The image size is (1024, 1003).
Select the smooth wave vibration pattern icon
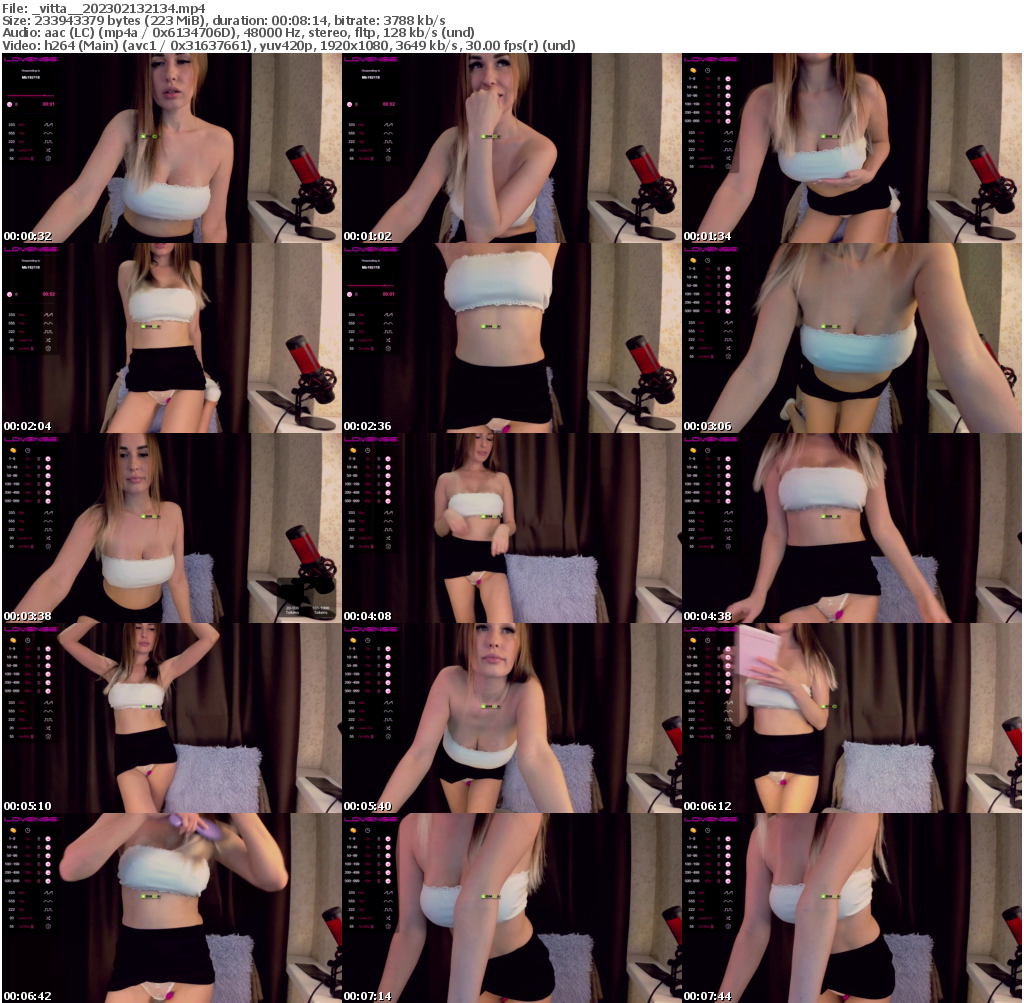[x=728, y=711]
